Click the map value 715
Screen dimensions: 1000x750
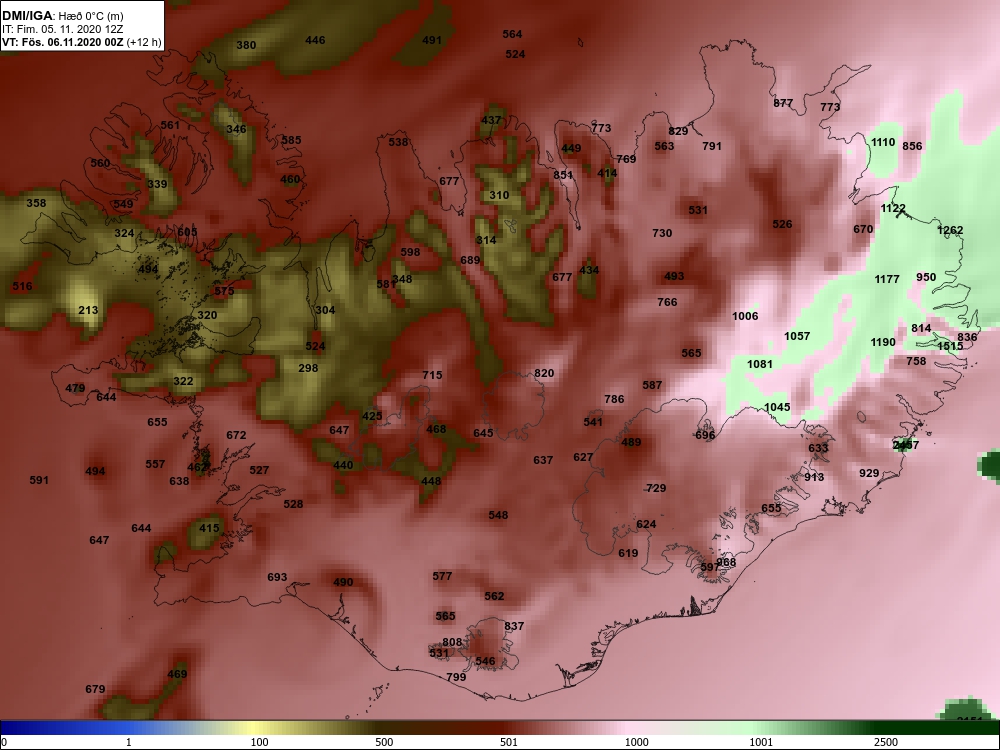pos(432,375)
